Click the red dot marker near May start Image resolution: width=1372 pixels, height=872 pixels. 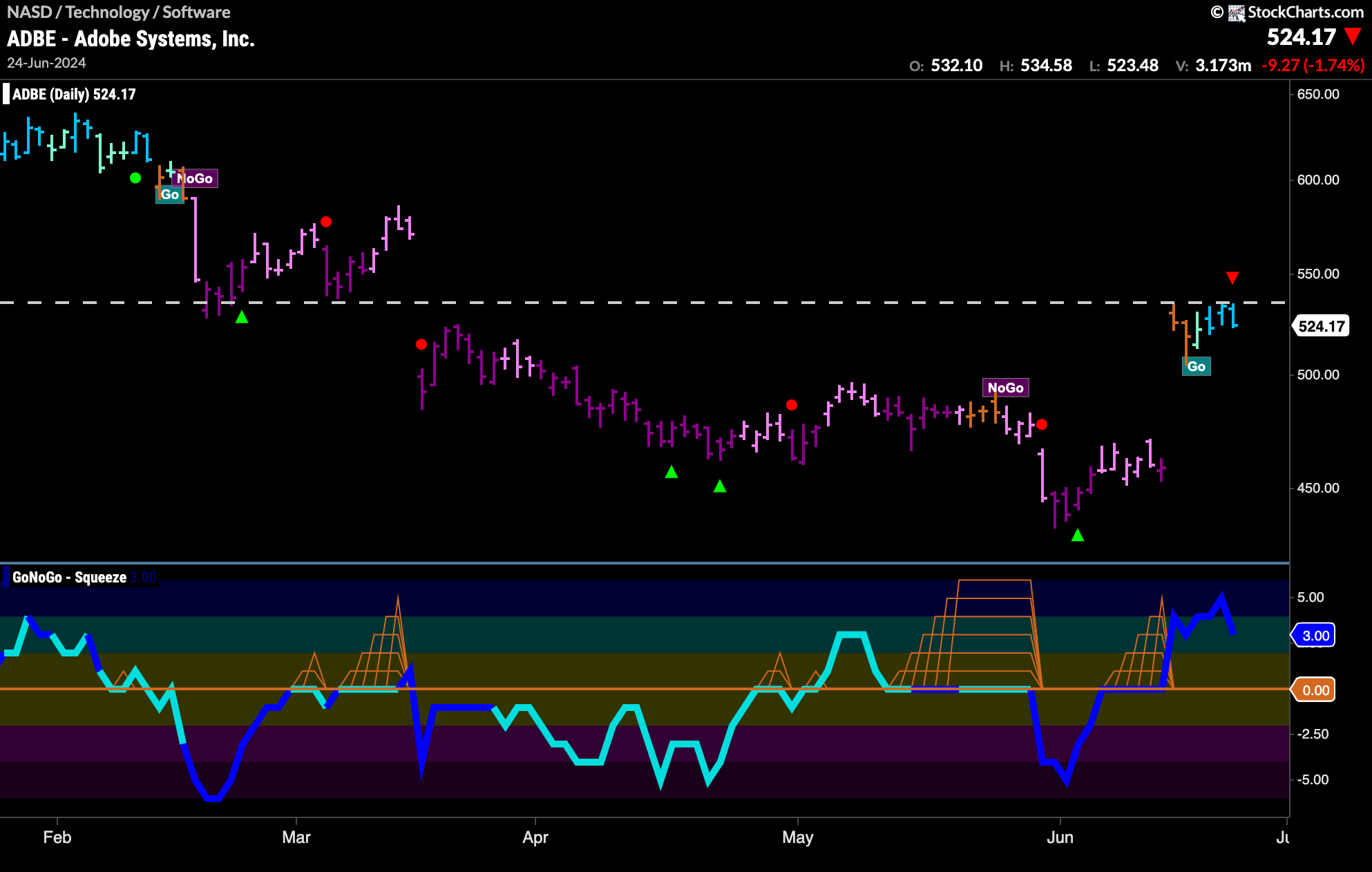coord(792,405)
